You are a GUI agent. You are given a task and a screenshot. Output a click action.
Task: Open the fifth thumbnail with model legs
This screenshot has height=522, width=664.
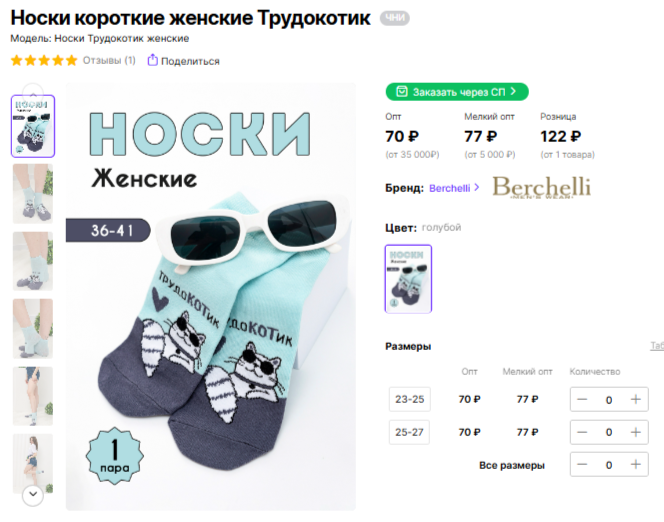coord(33,396)
